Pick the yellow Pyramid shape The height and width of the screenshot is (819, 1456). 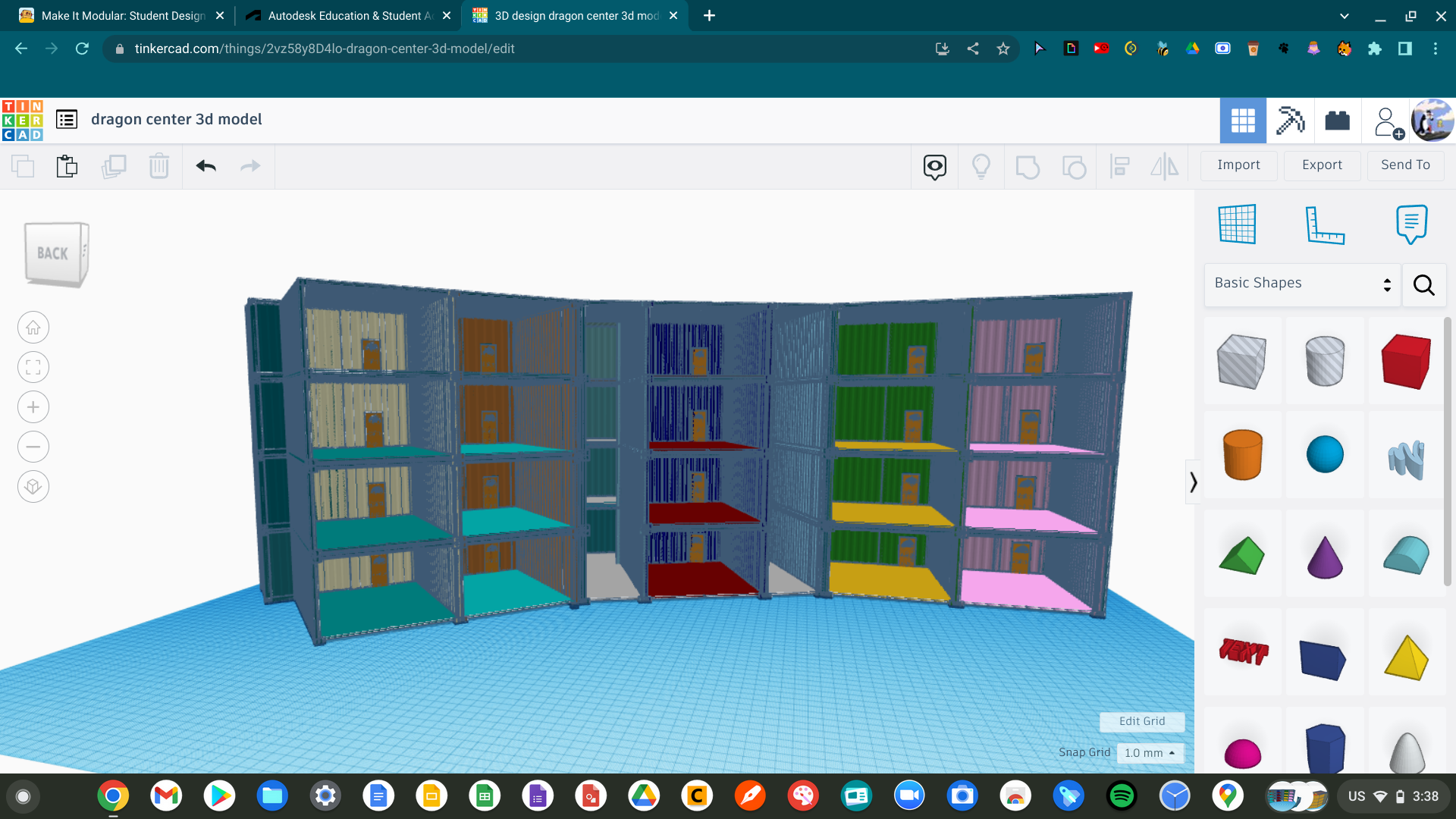(1406, 657)
